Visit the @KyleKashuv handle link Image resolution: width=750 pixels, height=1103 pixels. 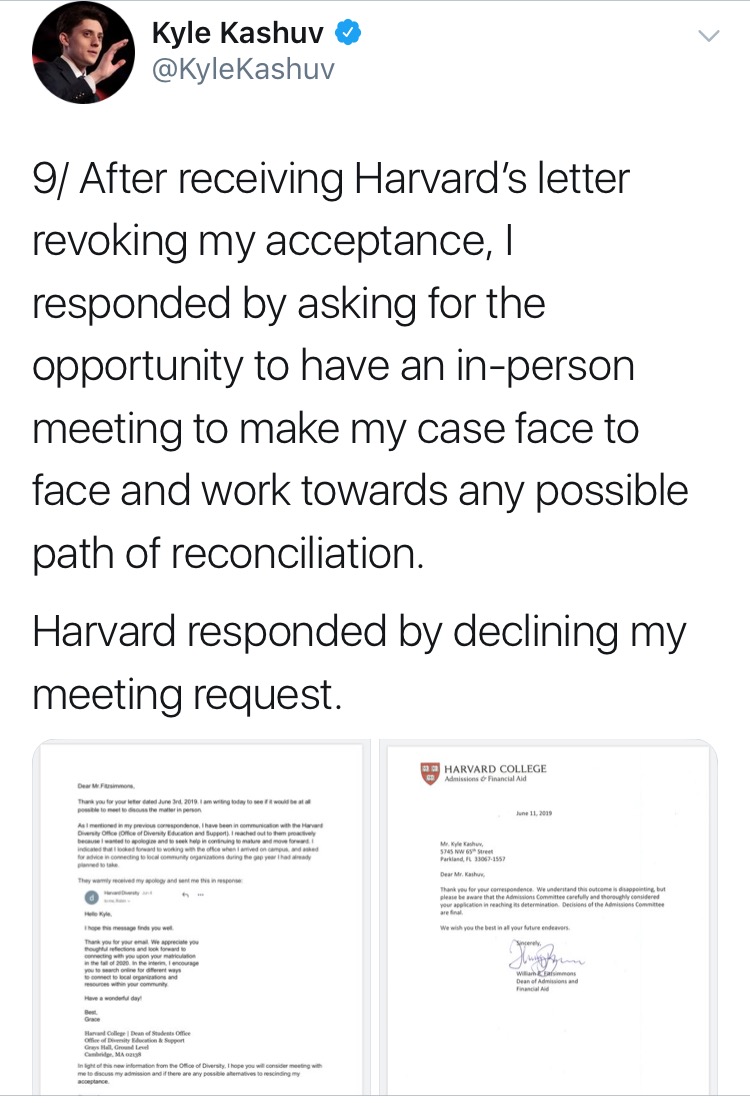tap(243, 69)
